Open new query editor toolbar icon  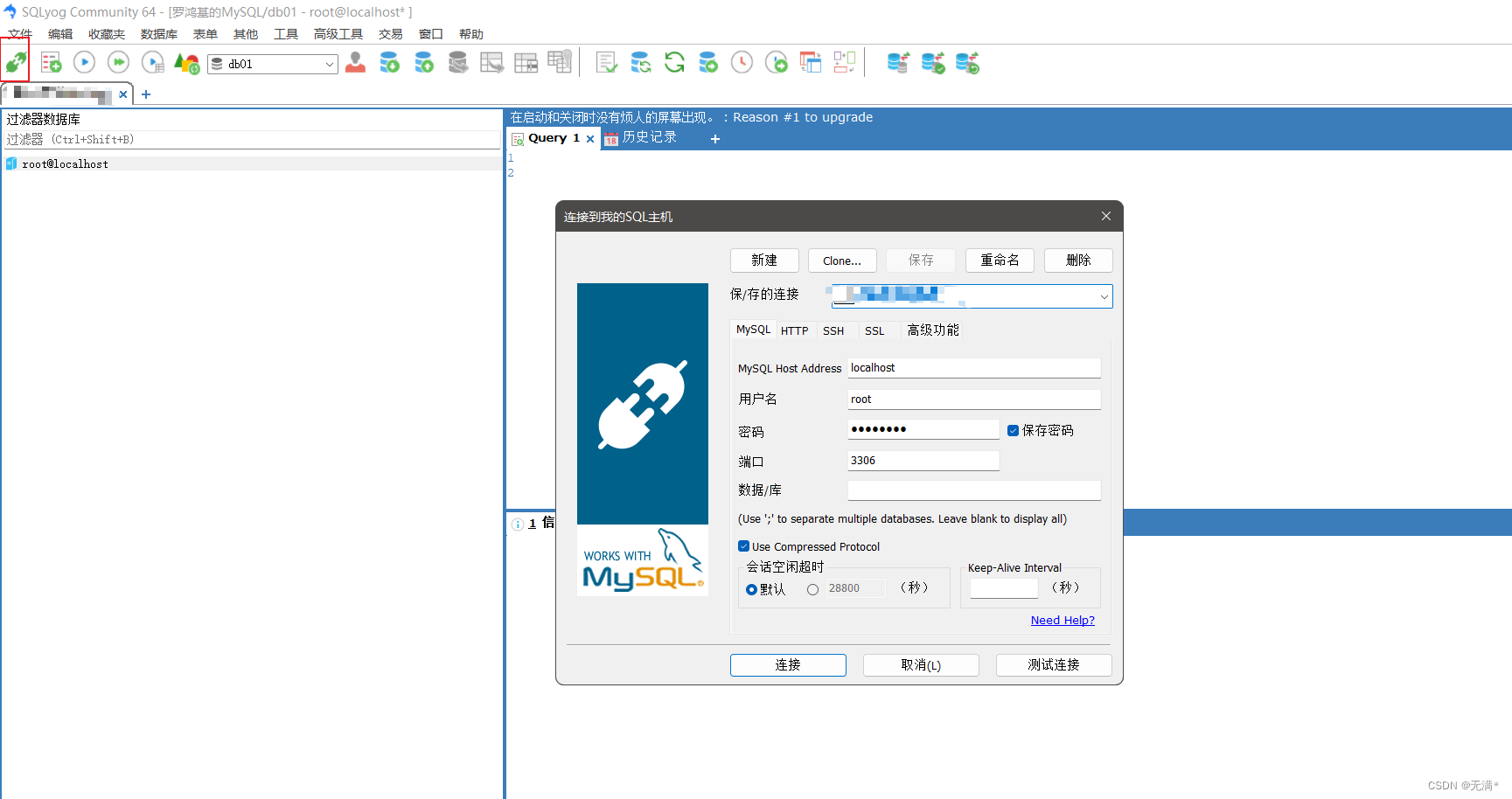(x=51, y=62)
